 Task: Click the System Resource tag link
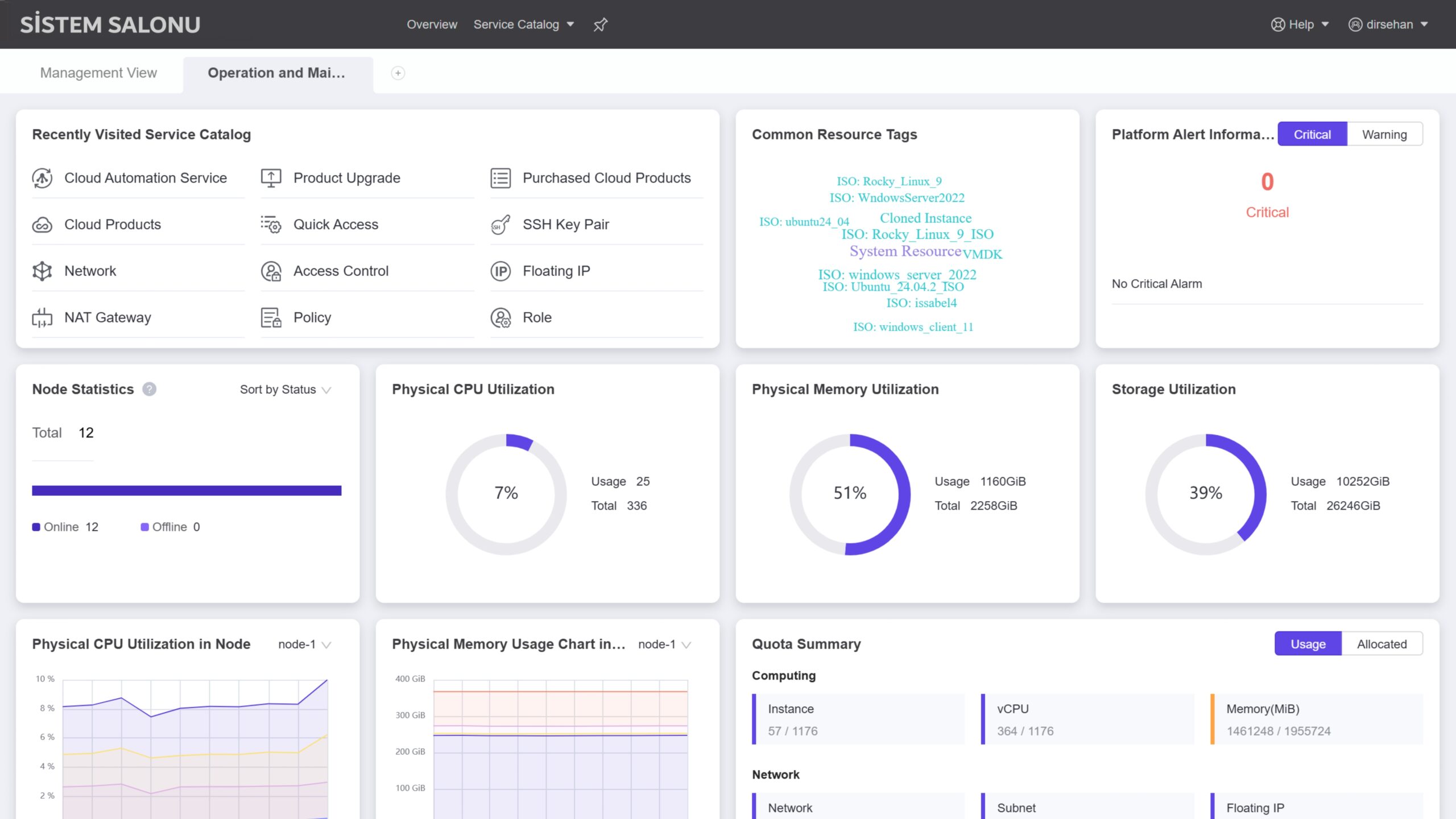click(905, 251)
